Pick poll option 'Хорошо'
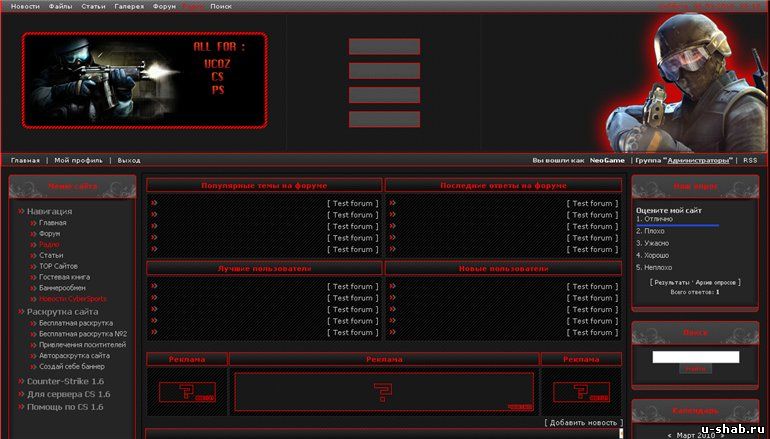 click(656, 255)
